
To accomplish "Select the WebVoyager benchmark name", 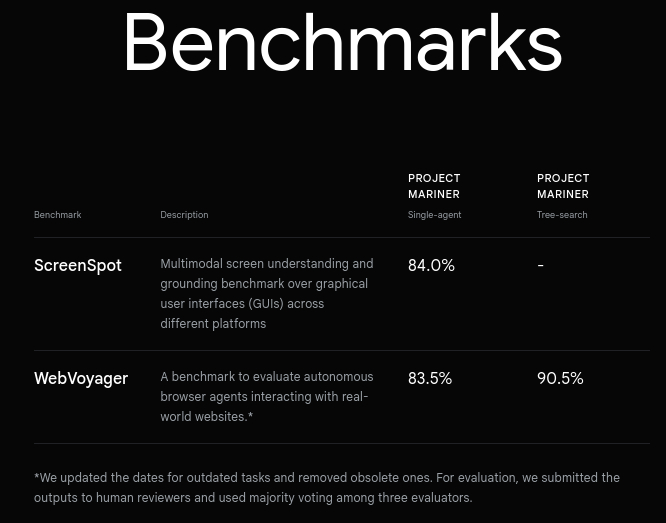I will (x=81, y=379).
